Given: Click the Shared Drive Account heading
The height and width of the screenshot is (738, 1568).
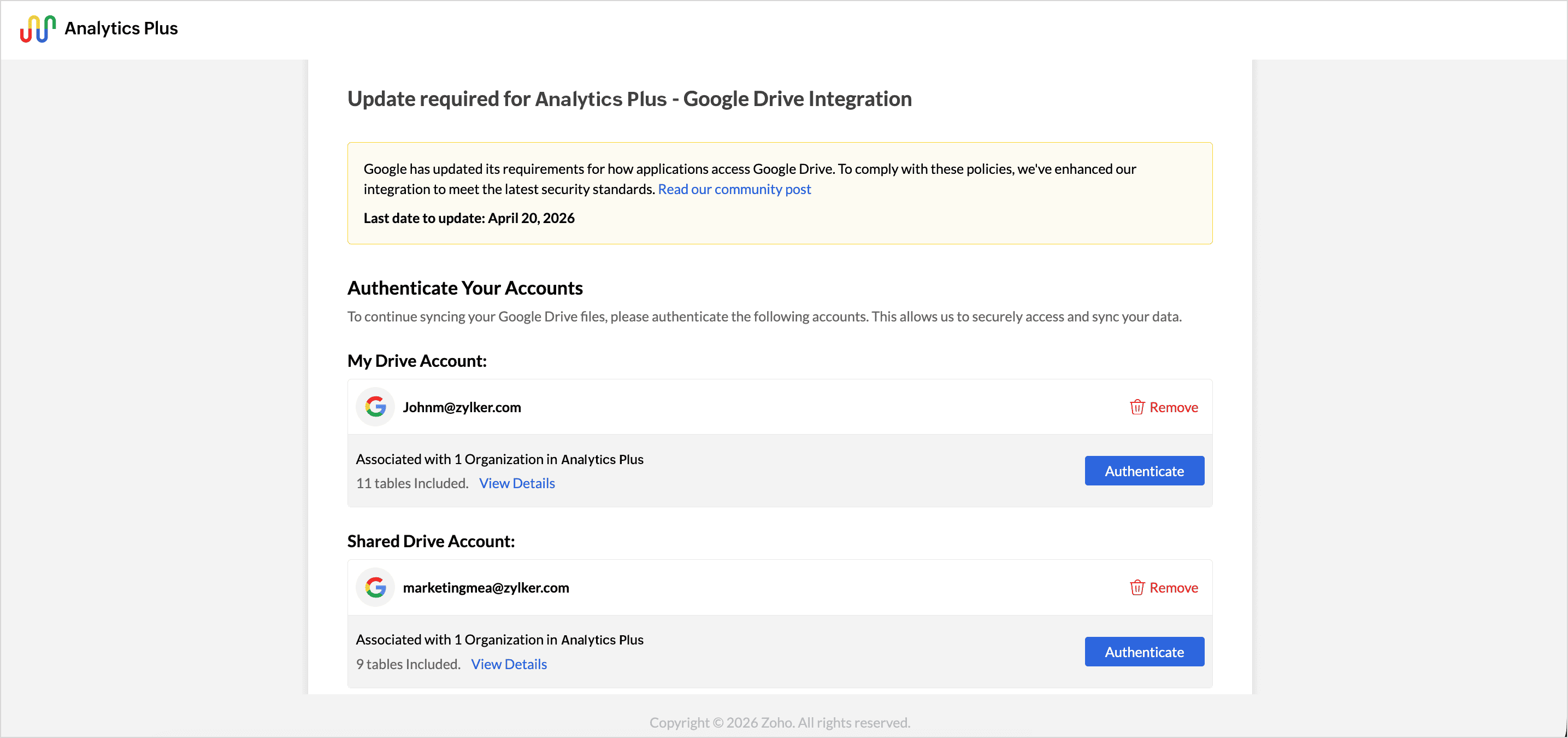Looking at the screenshot, I should (x=431, y=541).
